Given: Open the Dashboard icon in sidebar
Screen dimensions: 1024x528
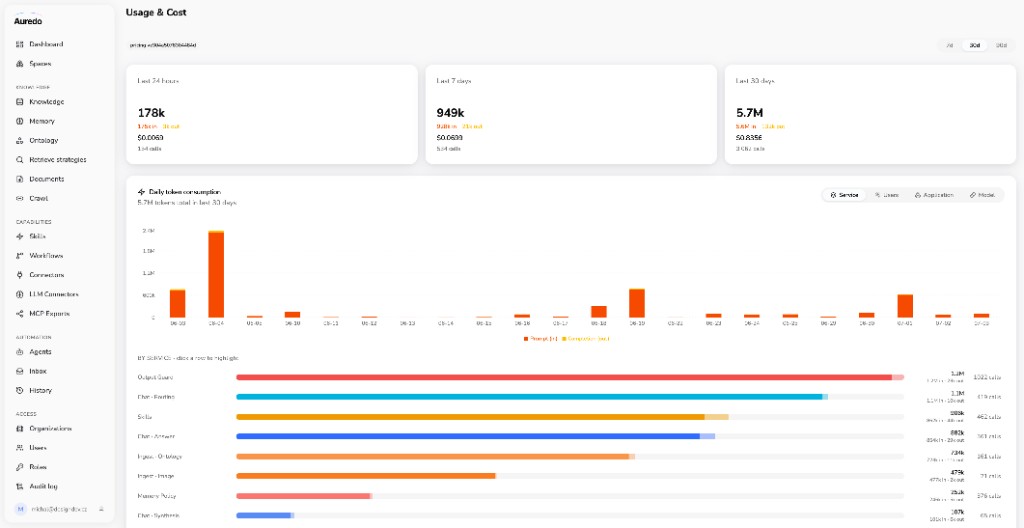Looking at the screenshot, I should 20,44.
